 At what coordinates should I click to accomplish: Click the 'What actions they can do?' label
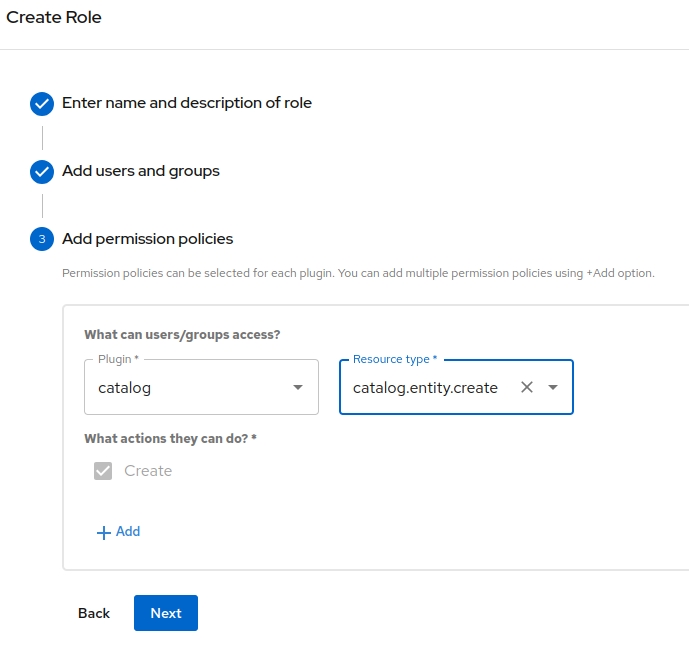[170, 438]
